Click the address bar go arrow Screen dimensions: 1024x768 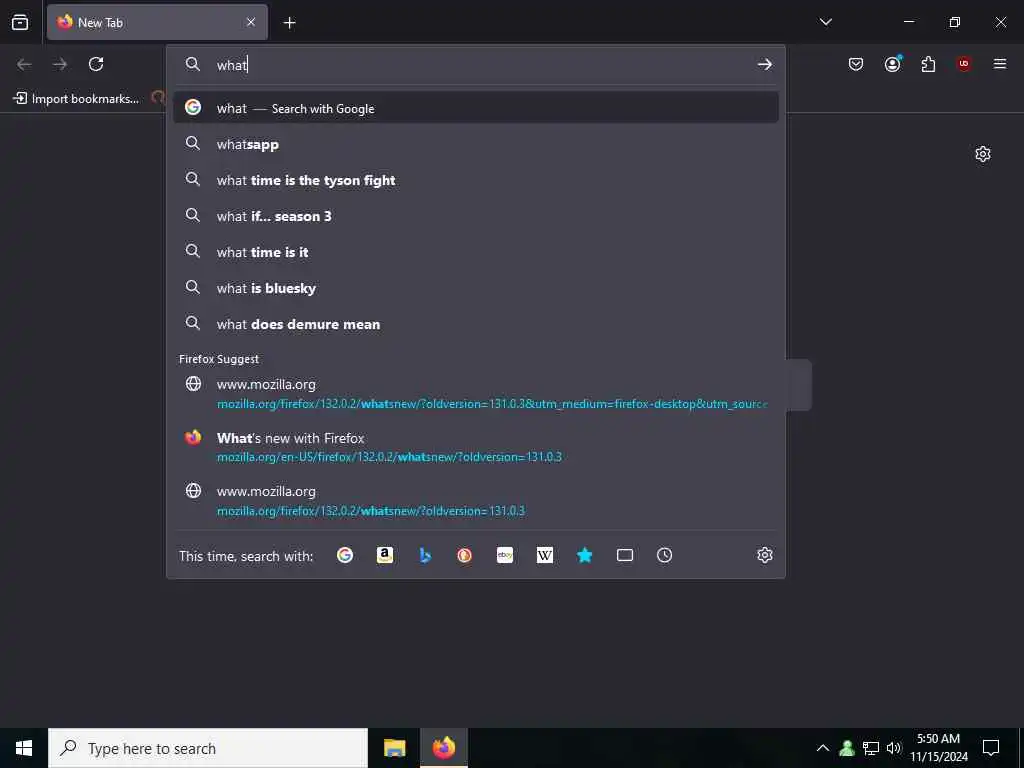click(x=764, y=64)
